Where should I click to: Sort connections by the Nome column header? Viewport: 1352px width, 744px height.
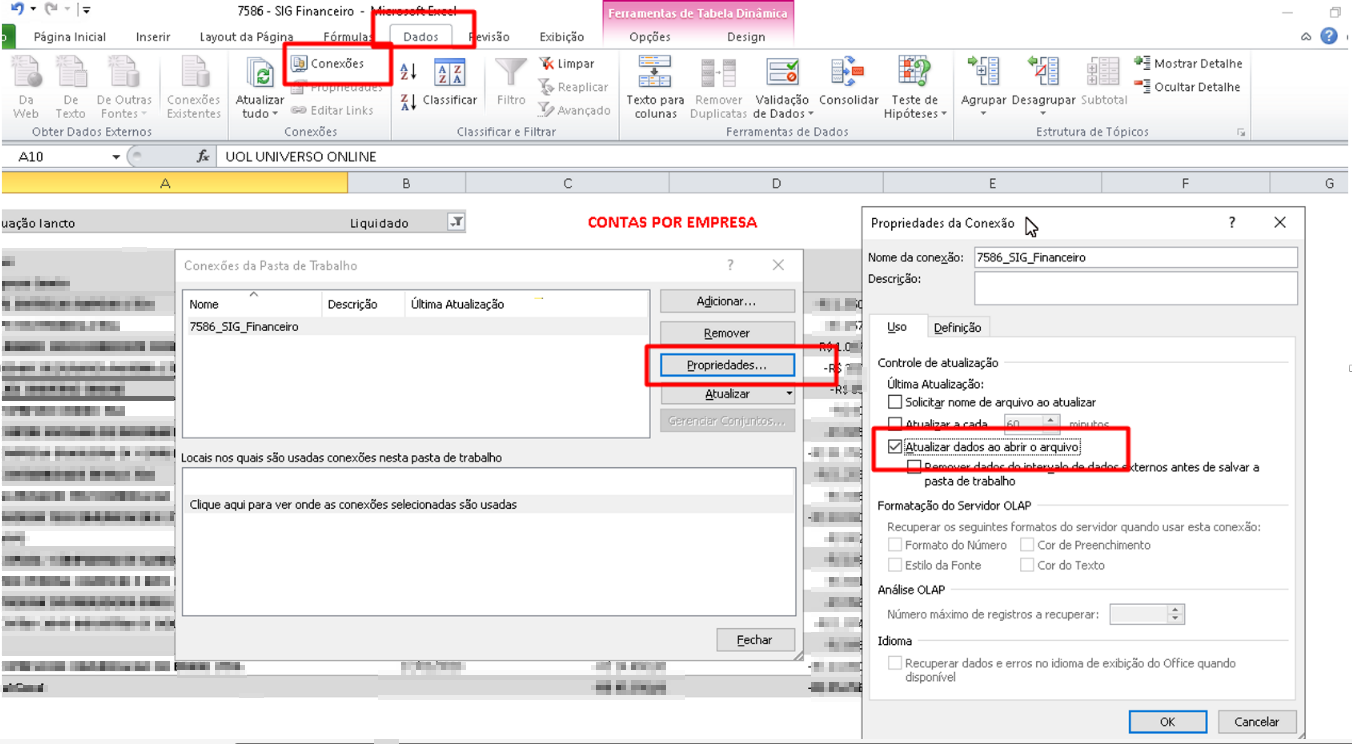(x=253, y=304)
